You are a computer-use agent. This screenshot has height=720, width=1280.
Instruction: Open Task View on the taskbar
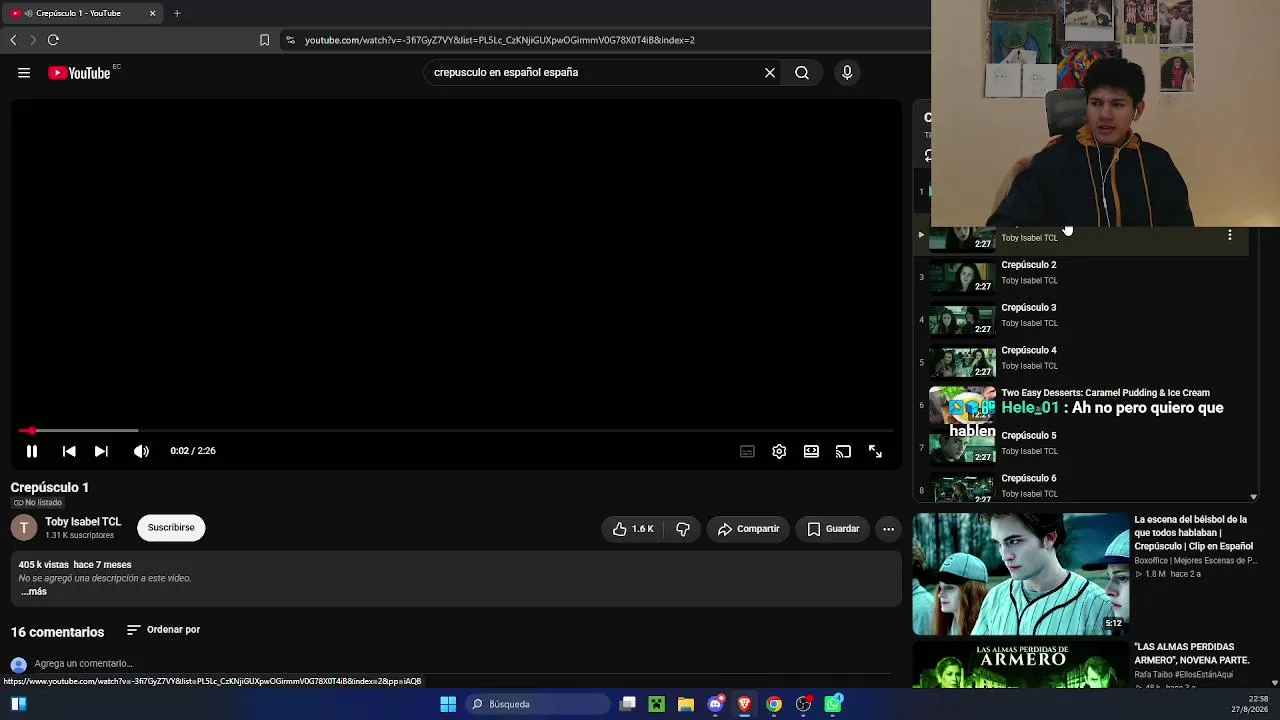[x=628, y=704]
